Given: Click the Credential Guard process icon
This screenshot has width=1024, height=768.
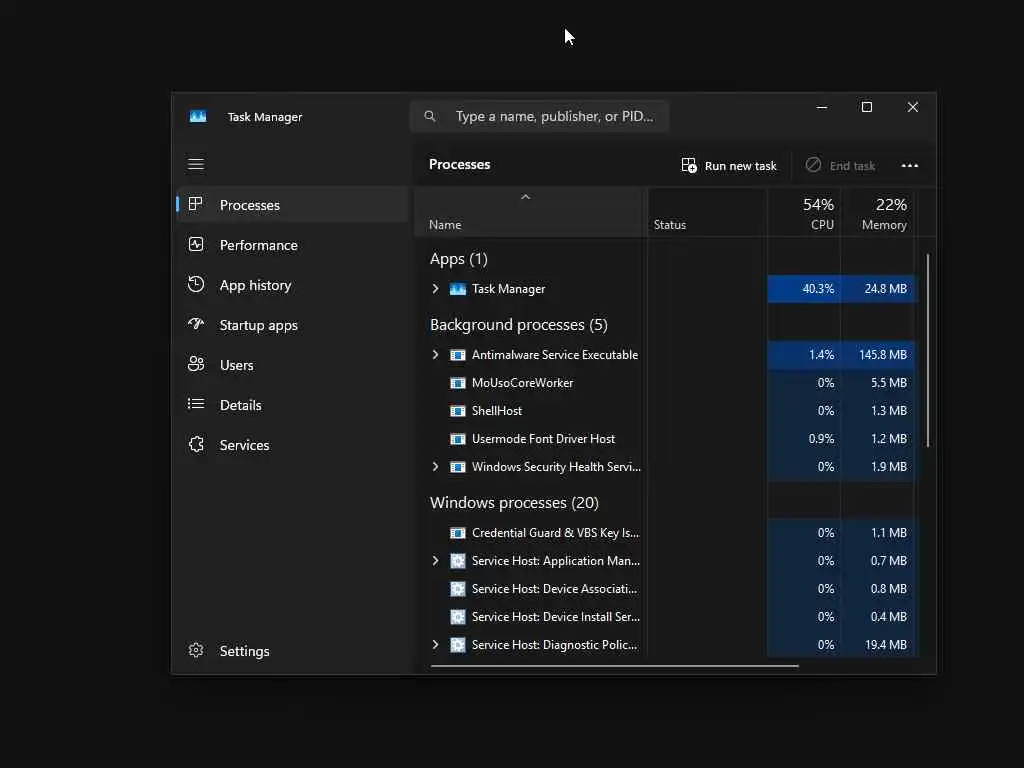Looking at the screenshot, I should coord(458,533).
